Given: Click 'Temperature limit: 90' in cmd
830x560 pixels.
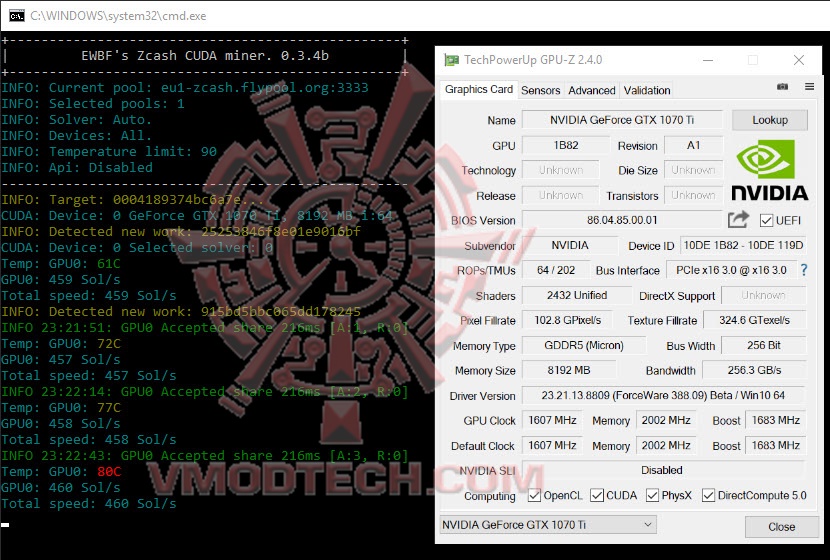Looking at the screenshot, I should tap(133, 152).
